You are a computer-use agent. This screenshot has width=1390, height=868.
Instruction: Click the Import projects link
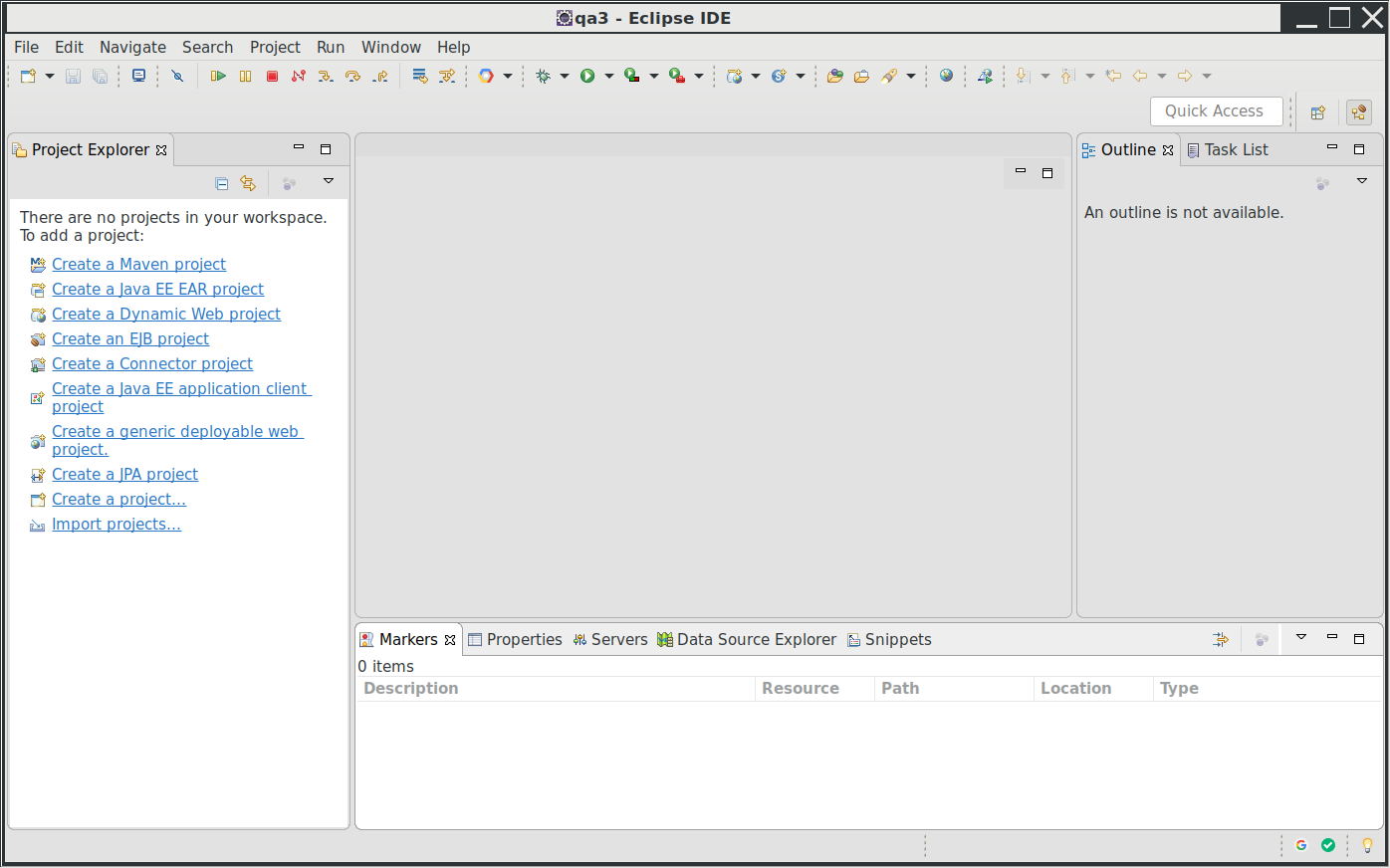(116, 524)
